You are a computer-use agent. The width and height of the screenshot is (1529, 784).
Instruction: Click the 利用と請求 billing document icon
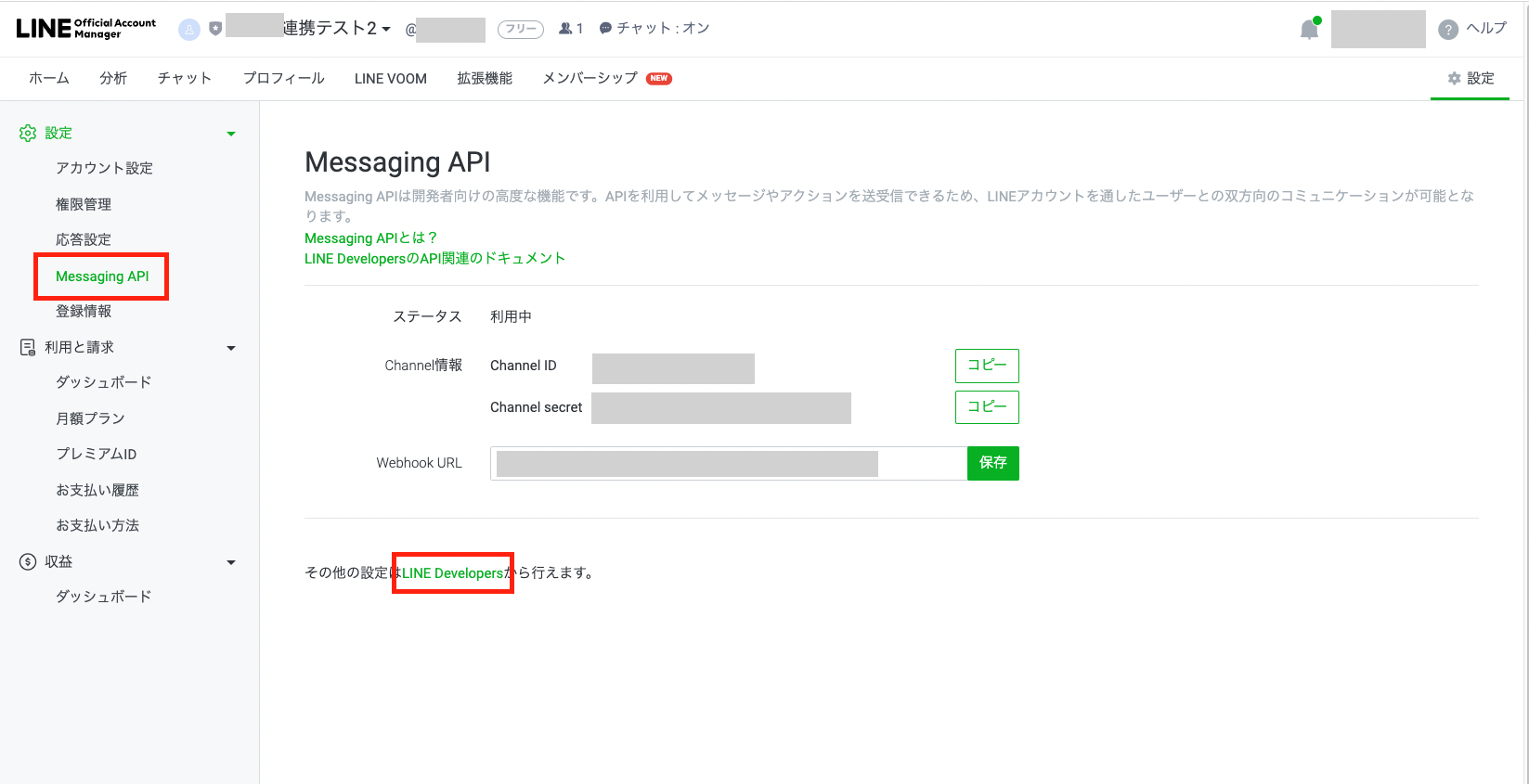pyautogui.click(x=28, y=347)
